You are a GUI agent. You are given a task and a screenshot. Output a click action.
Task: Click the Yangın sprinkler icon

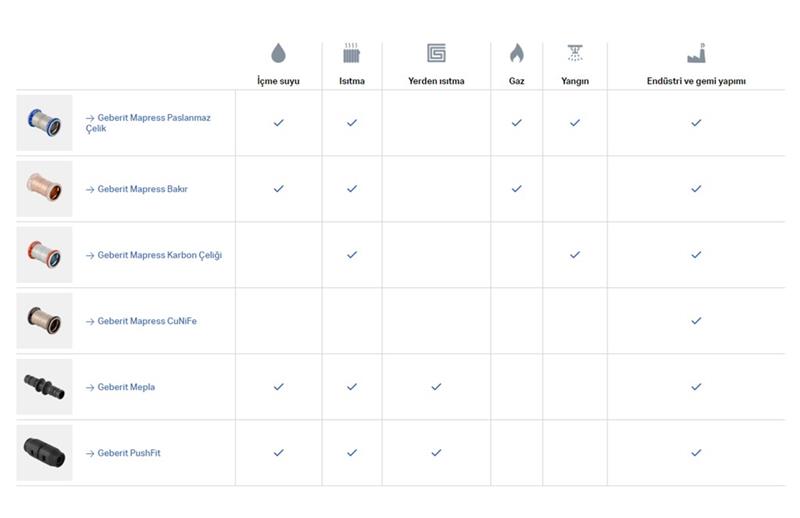click(575, 53)
